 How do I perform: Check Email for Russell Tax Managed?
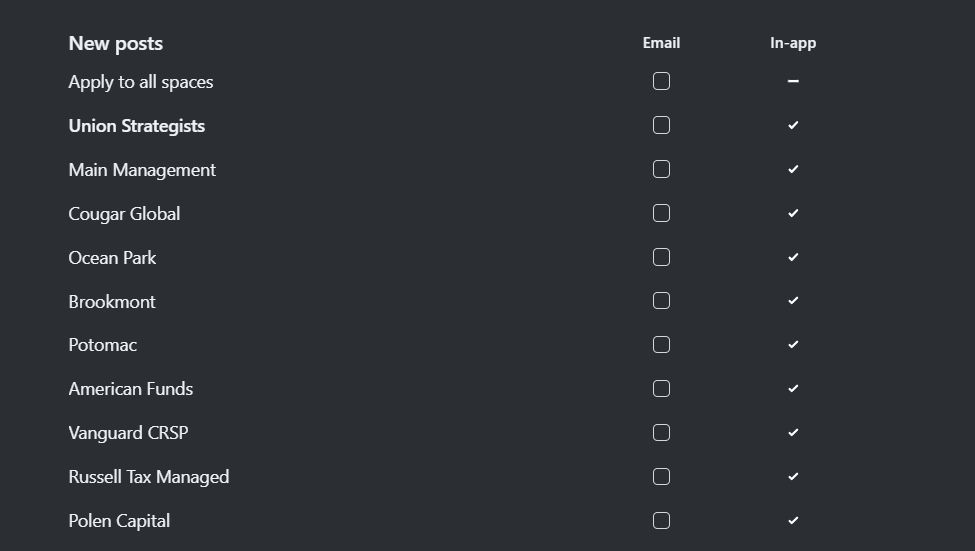pyautogui.click(x=661, y=477)
